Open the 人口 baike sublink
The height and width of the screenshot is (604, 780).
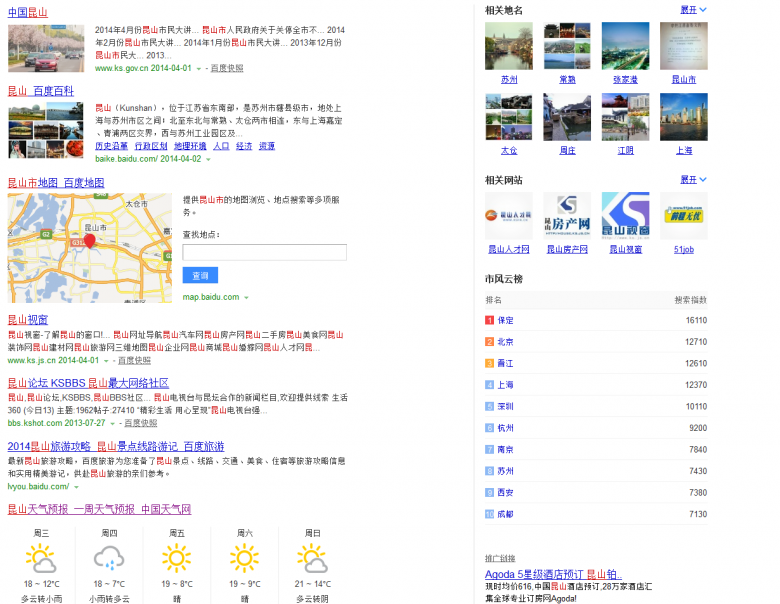point(221,146)
